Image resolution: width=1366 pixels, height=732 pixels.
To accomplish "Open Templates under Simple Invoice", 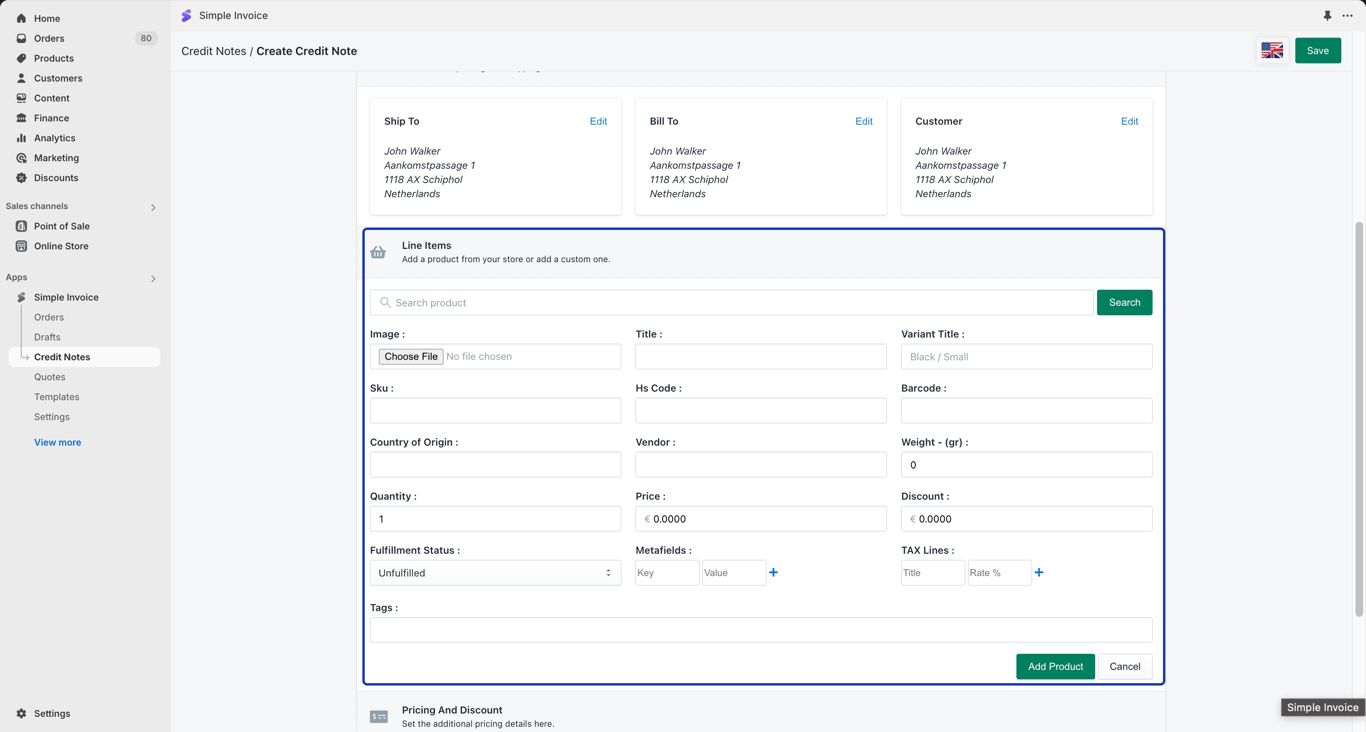I will 57,397.
